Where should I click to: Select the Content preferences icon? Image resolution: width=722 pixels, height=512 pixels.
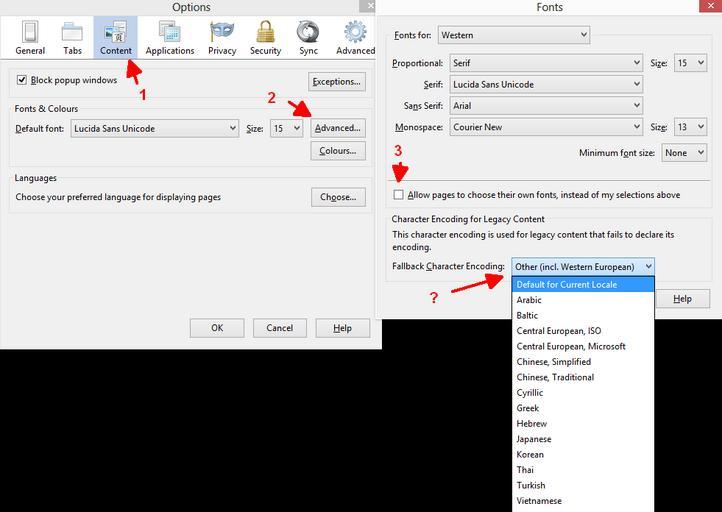[116, 37]
